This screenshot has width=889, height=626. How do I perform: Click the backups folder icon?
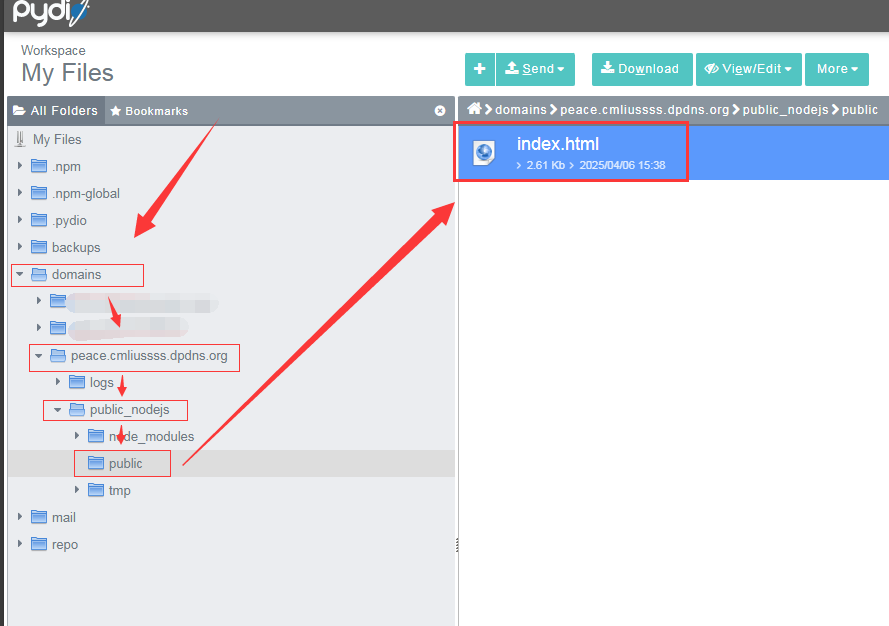39,247
